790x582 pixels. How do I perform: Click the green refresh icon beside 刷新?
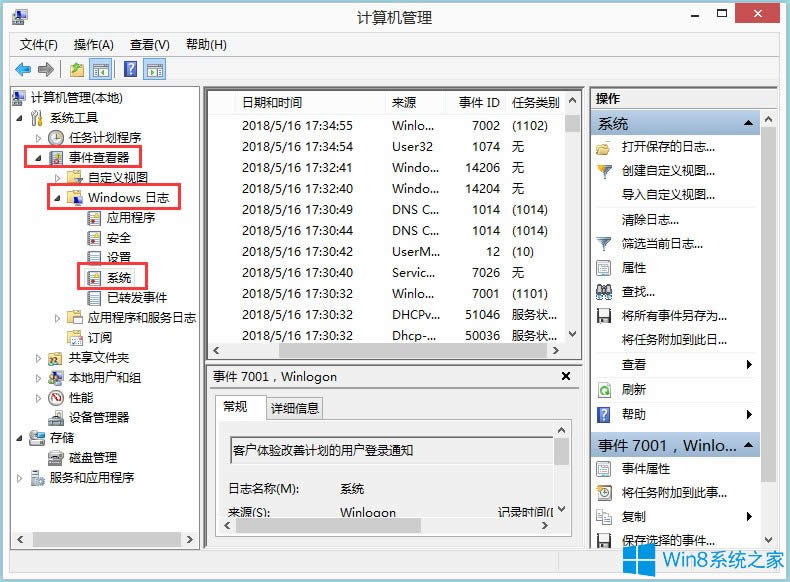click(x=603, y=390)
